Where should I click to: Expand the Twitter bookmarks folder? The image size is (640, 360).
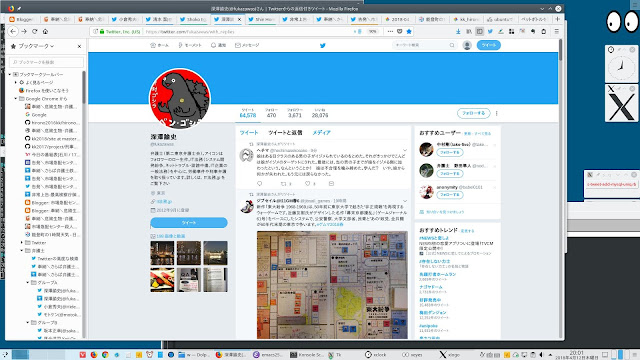[22, 242]
